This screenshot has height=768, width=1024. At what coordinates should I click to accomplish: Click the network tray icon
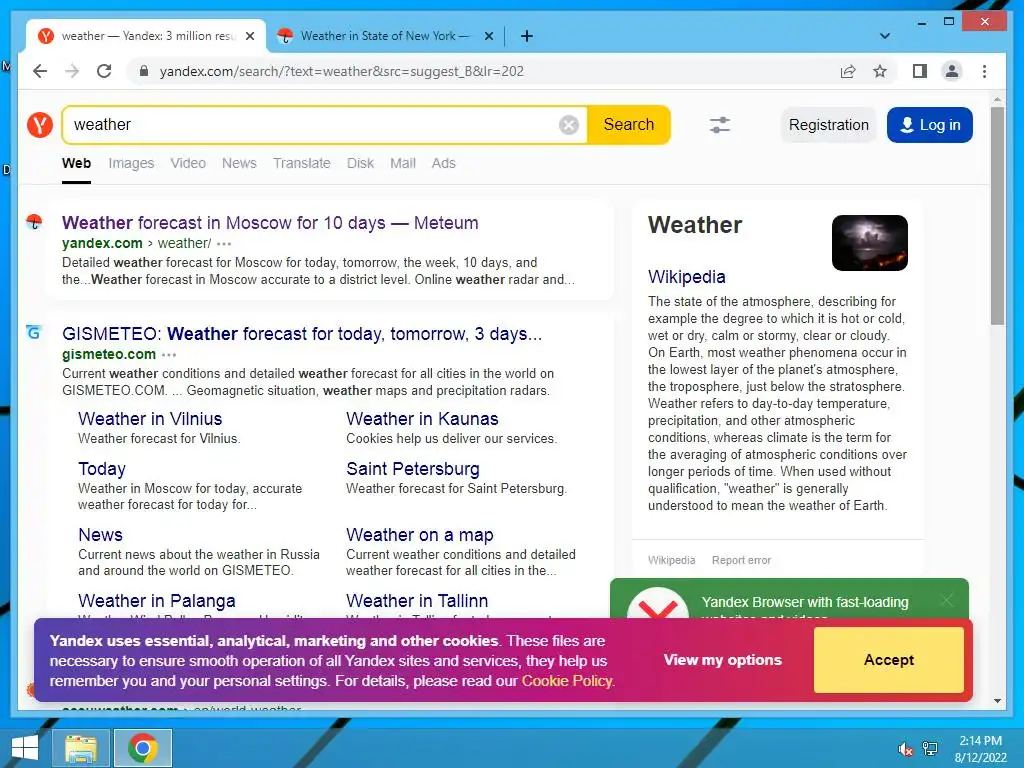(x=930, y=749)
